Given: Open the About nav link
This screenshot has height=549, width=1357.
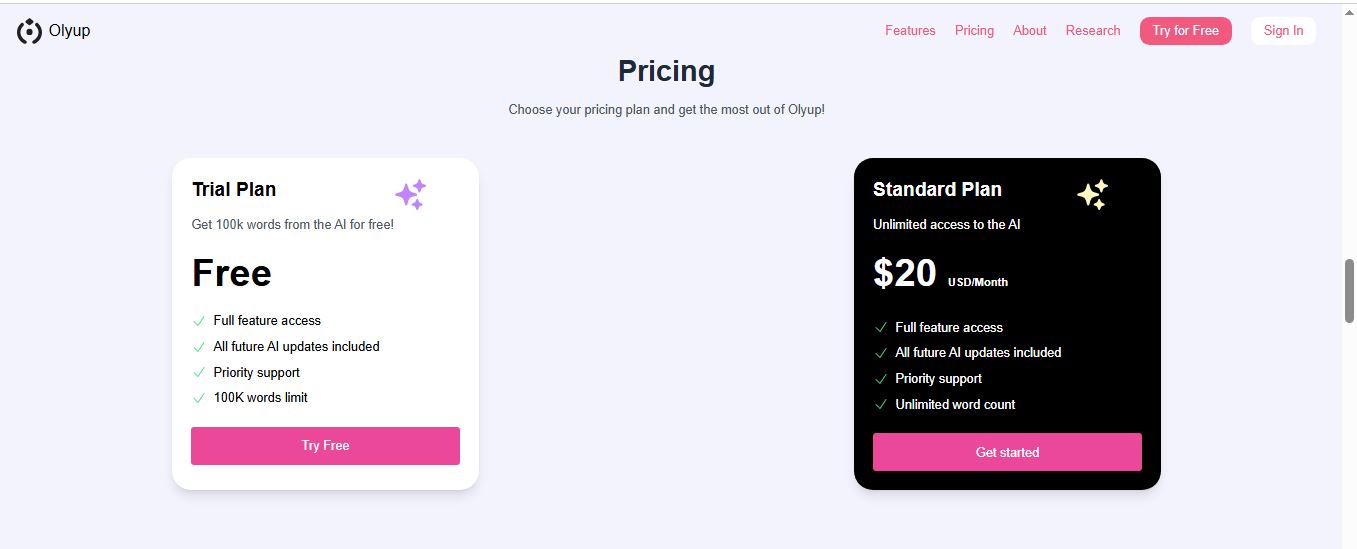Looking at the screenshot, I should (1029, 31).
